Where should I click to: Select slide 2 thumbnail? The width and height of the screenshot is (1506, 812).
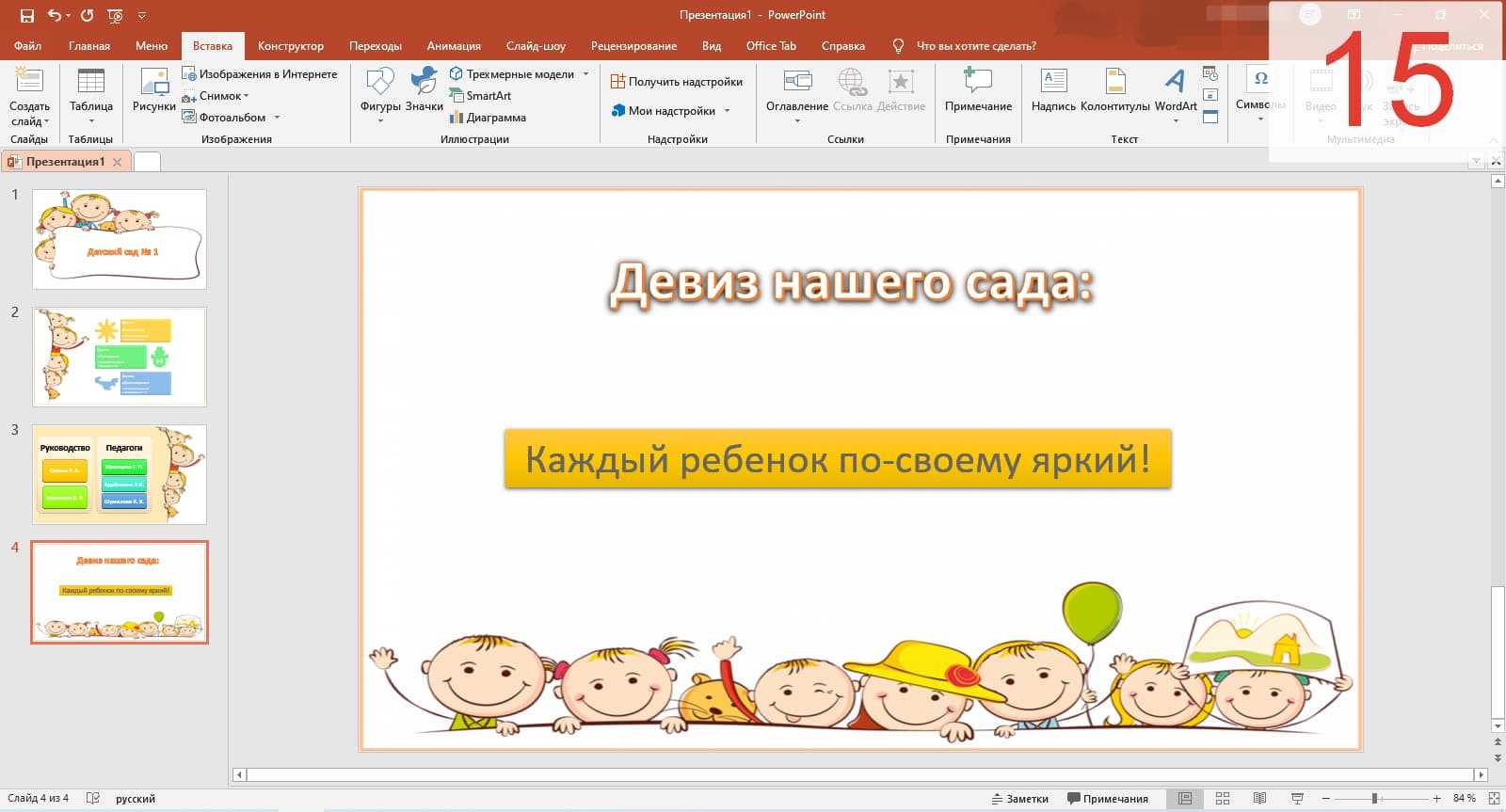coord(120,357)
